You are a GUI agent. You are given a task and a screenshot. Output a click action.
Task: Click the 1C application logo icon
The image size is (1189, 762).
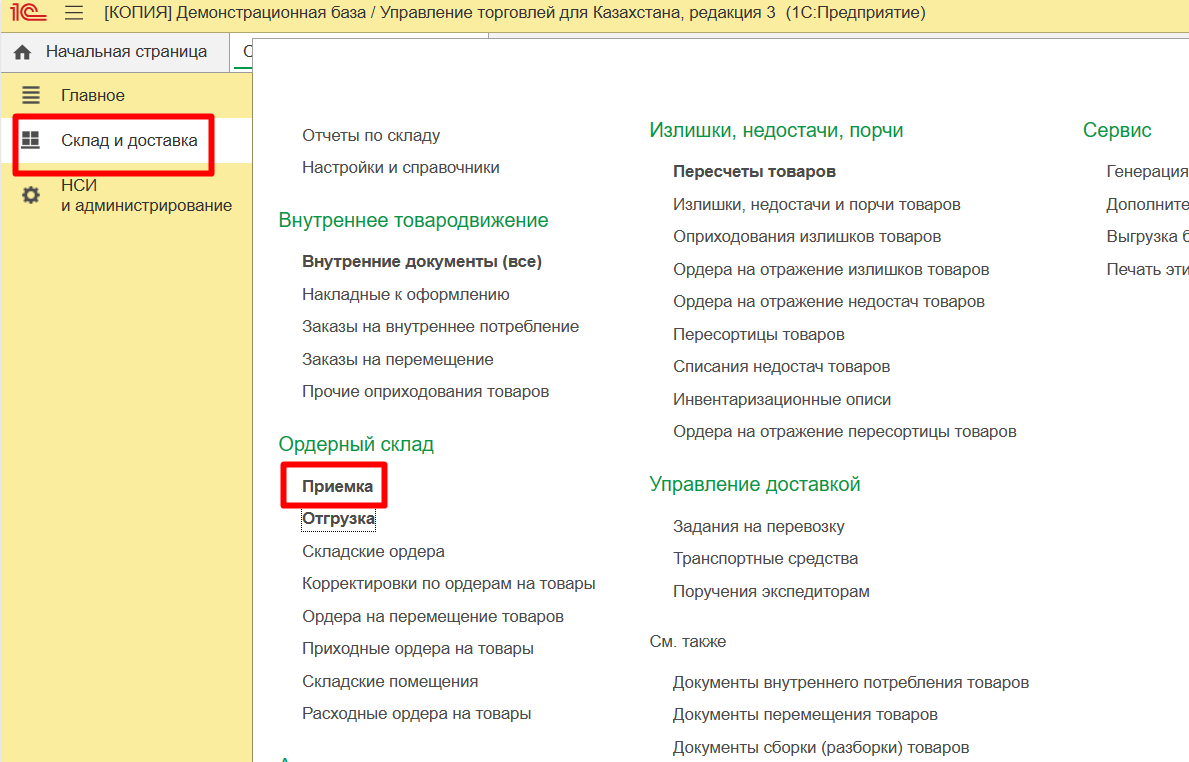25,13
